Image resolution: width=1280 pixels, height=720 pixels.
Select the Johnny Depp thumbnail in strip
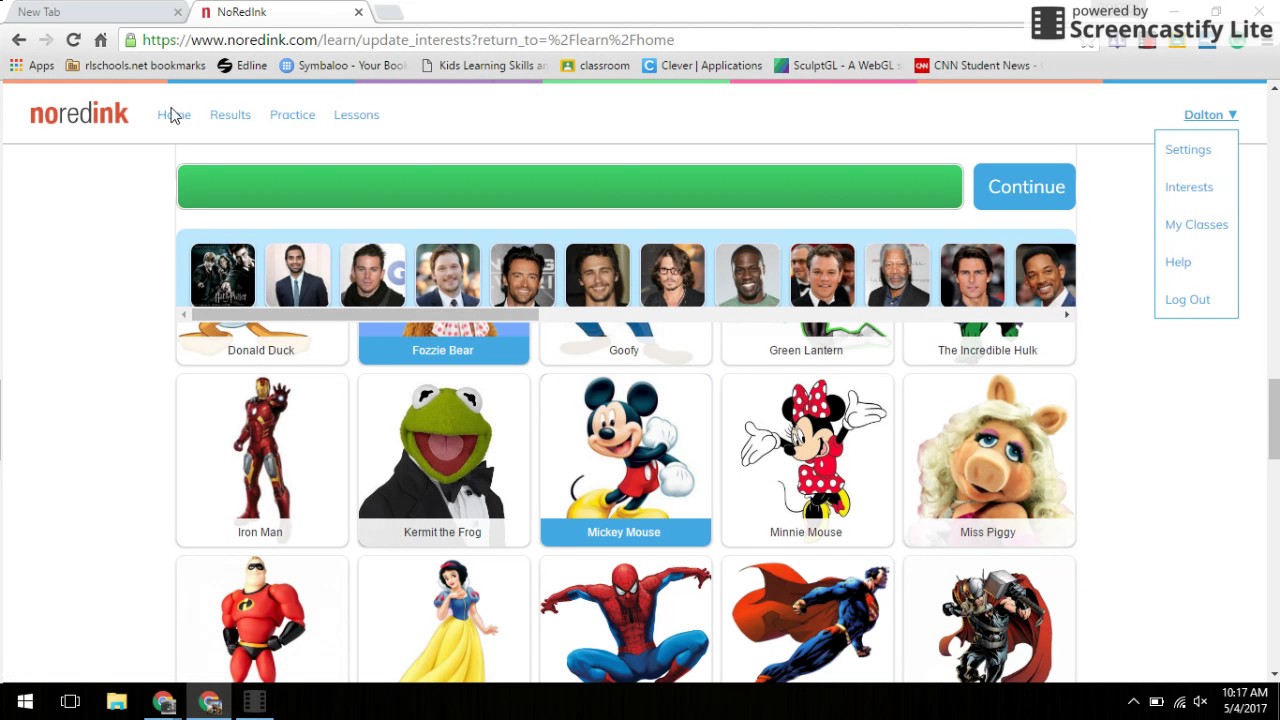click(x=673, y=275)
